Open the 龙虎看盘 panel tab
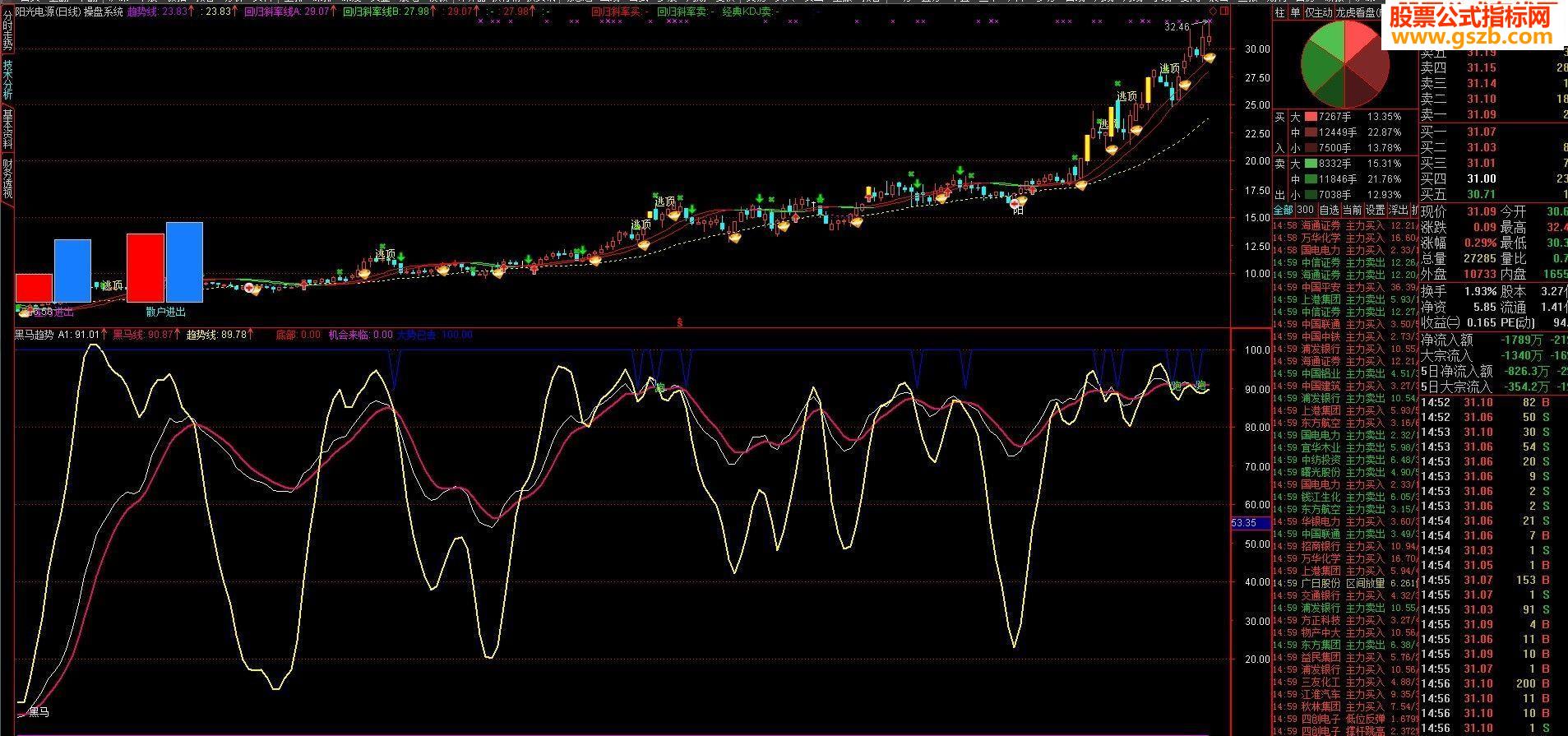 tap(1358, 12)
